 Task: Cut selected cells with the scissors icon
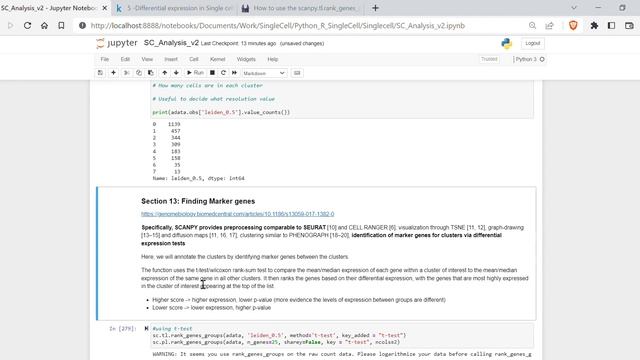point(127,73)
